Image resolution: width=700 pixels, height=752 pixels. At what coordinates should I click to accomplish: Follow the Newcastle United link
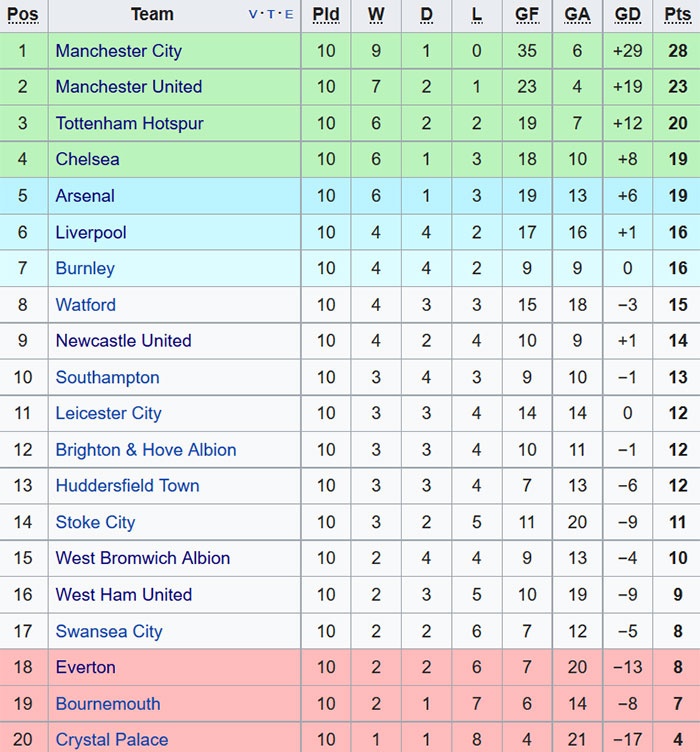pyautogui.click(x=123, y=341)
